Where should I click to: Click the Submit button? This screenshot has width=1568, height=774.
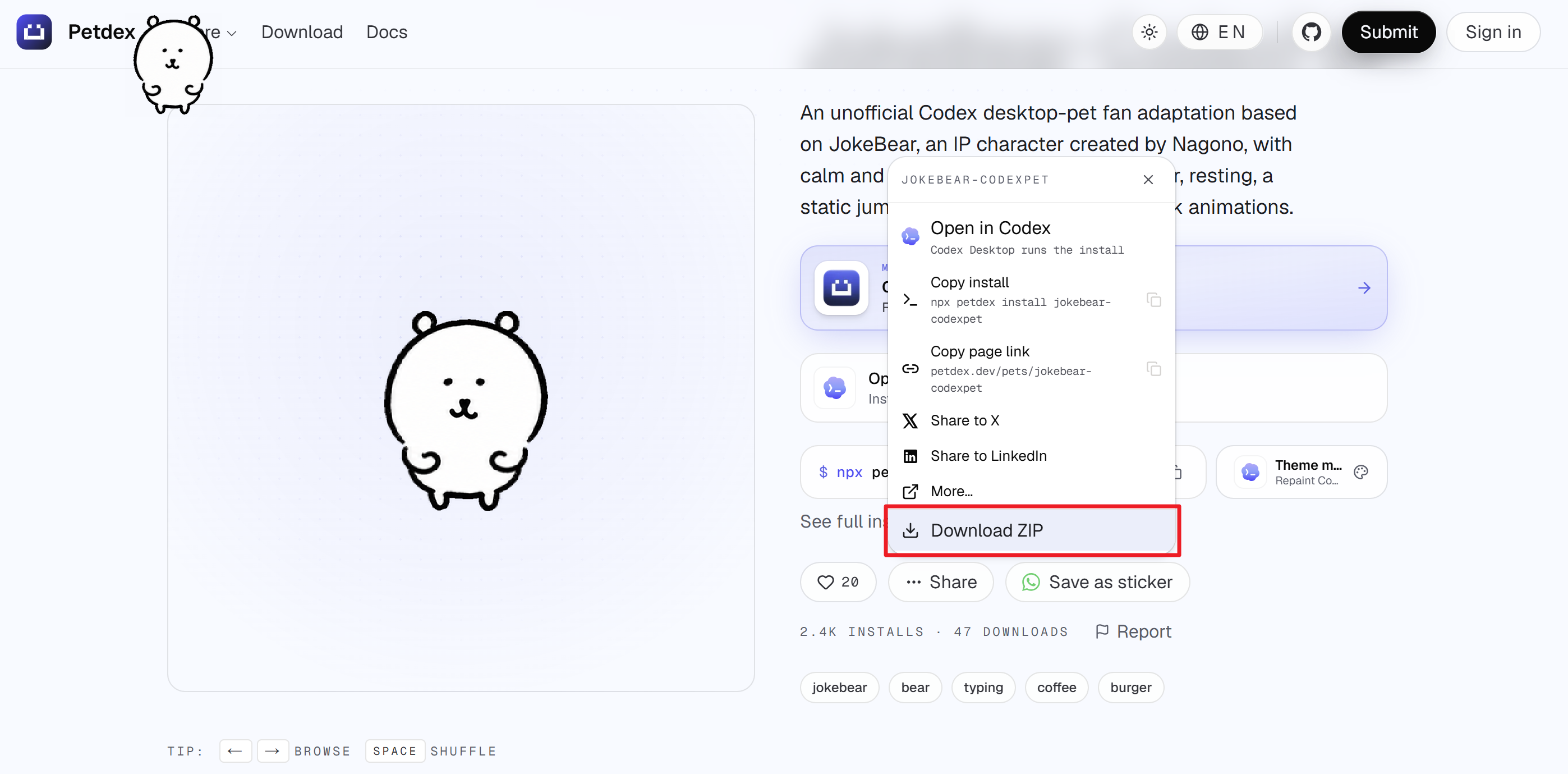point(1388,31)
